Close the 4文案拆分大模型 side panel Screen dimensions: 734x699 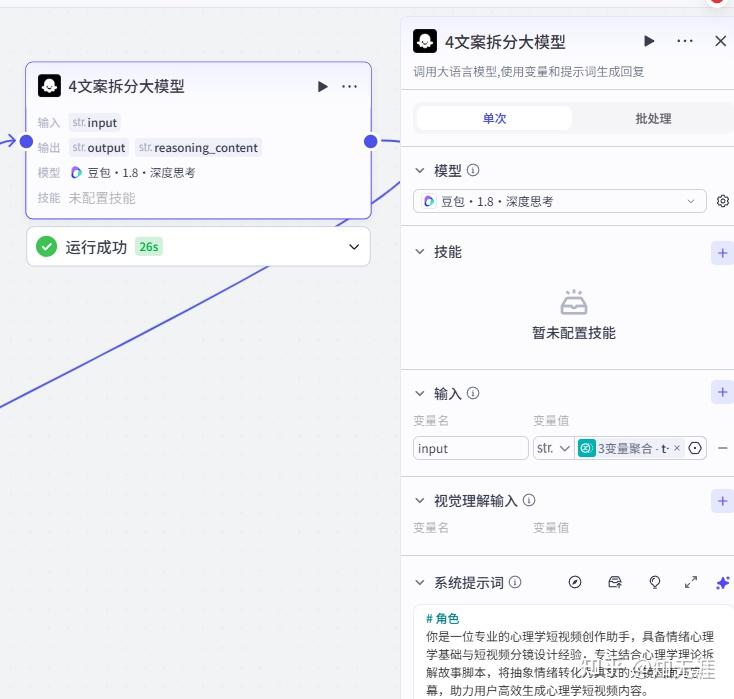pyautogui.click(x=720, y=41)
